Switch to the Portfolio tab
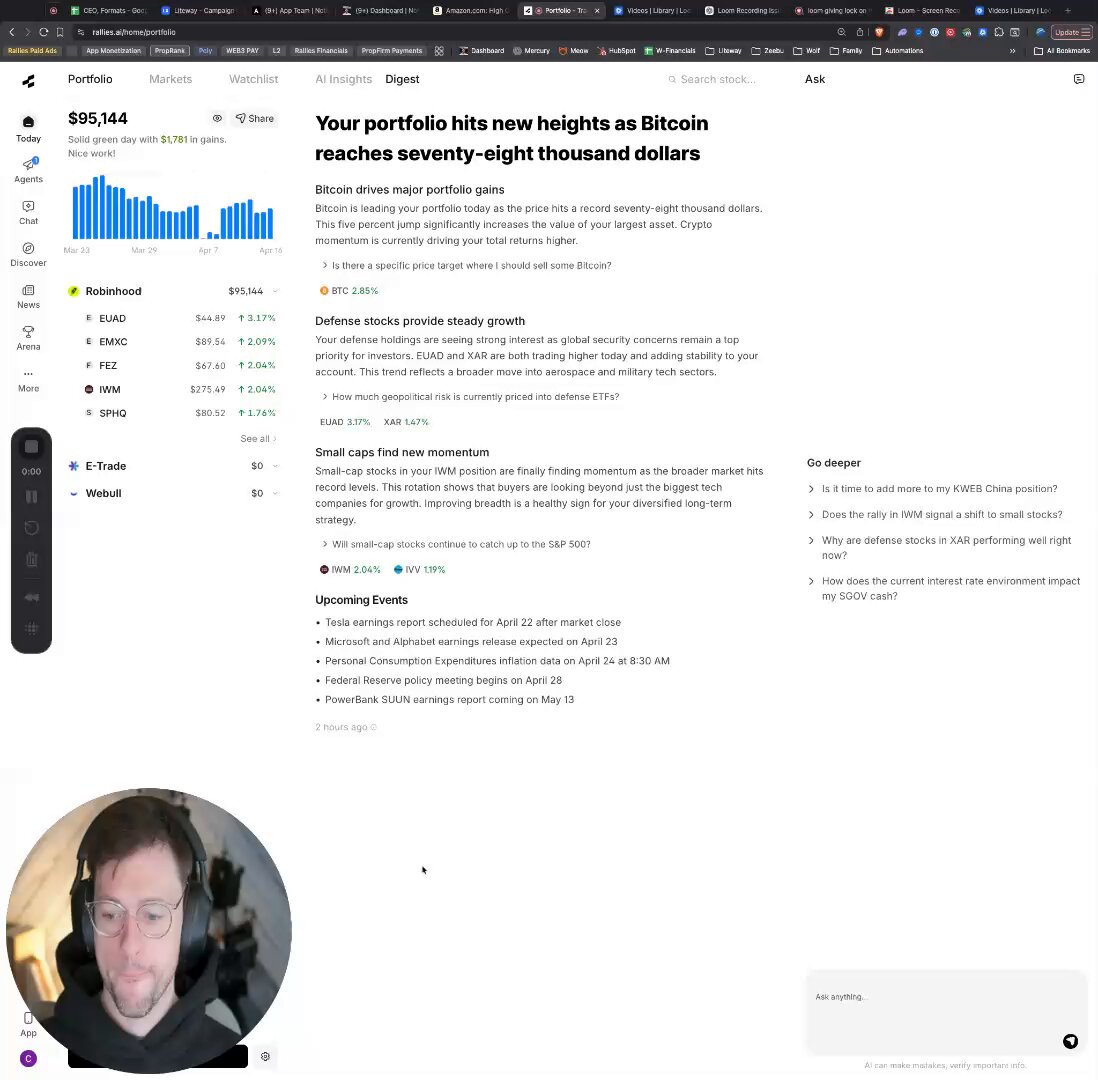 90,79
